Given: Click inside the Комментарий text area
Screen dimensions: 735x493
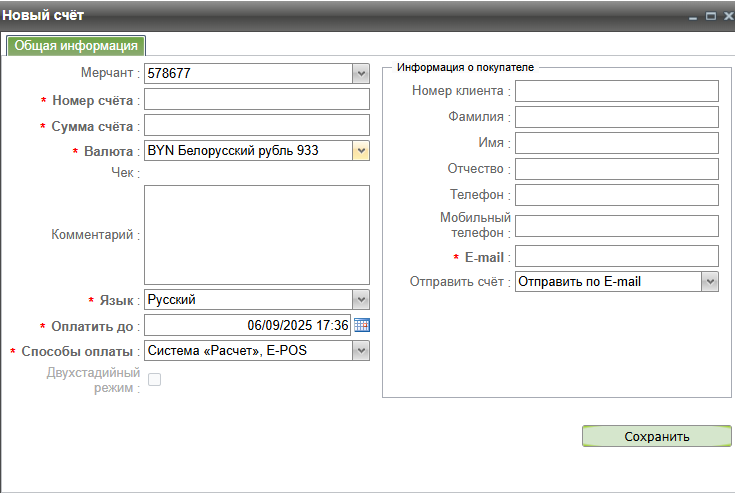Looking at the screenshot, I should click(257, 235).
